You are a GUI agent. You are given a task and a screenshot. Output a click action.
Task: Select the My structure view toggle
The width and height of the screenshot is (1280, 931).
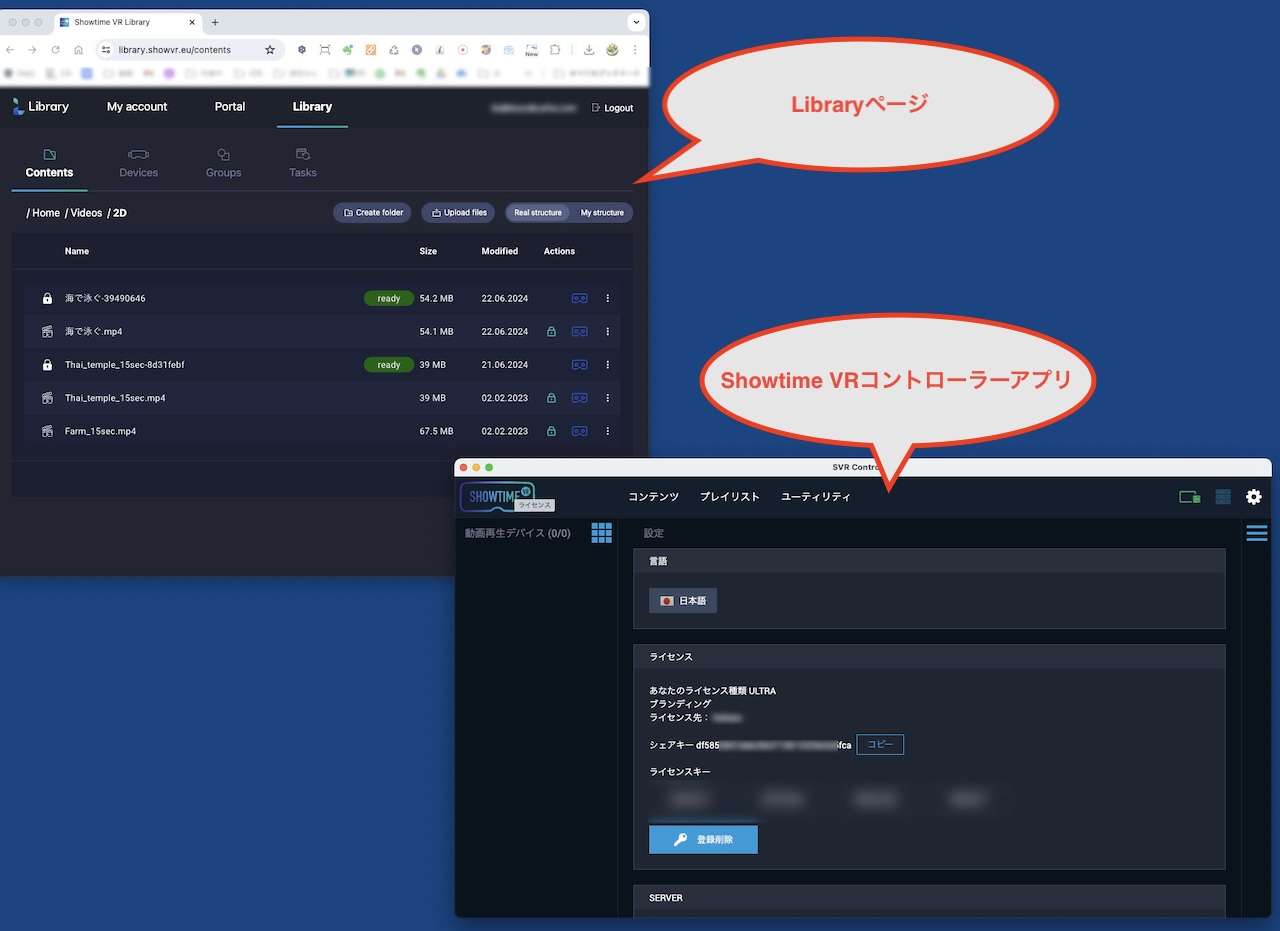pos(602,213)
